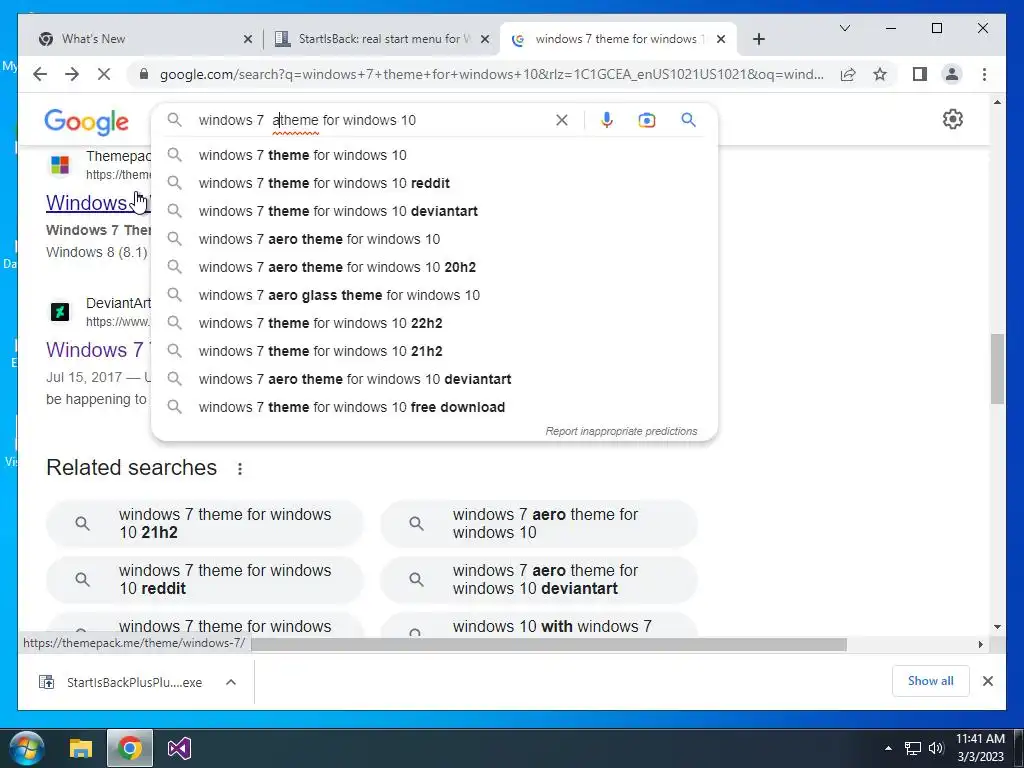Image resolution: width=1024 pixels, height=768 pixels.
Task: Pick suggestion 'aero theme for windows 10 20h2'
Action: tap(434, 268)
